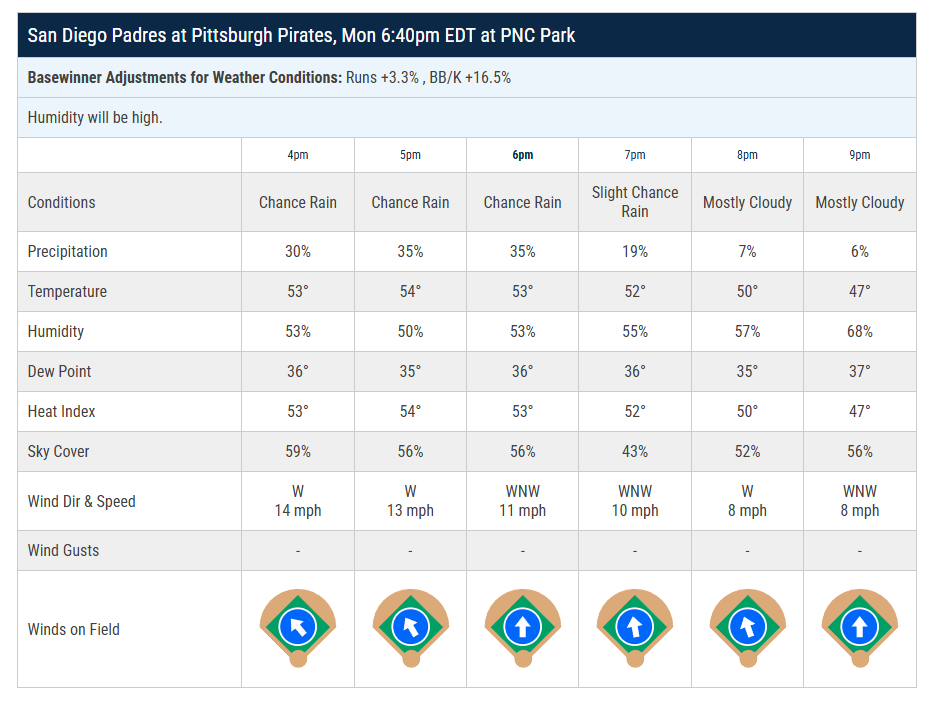Click the Wind Dir & Speed row label
Image resolution: width=935 pixels, height=703 pixels.
pos(81,501)
